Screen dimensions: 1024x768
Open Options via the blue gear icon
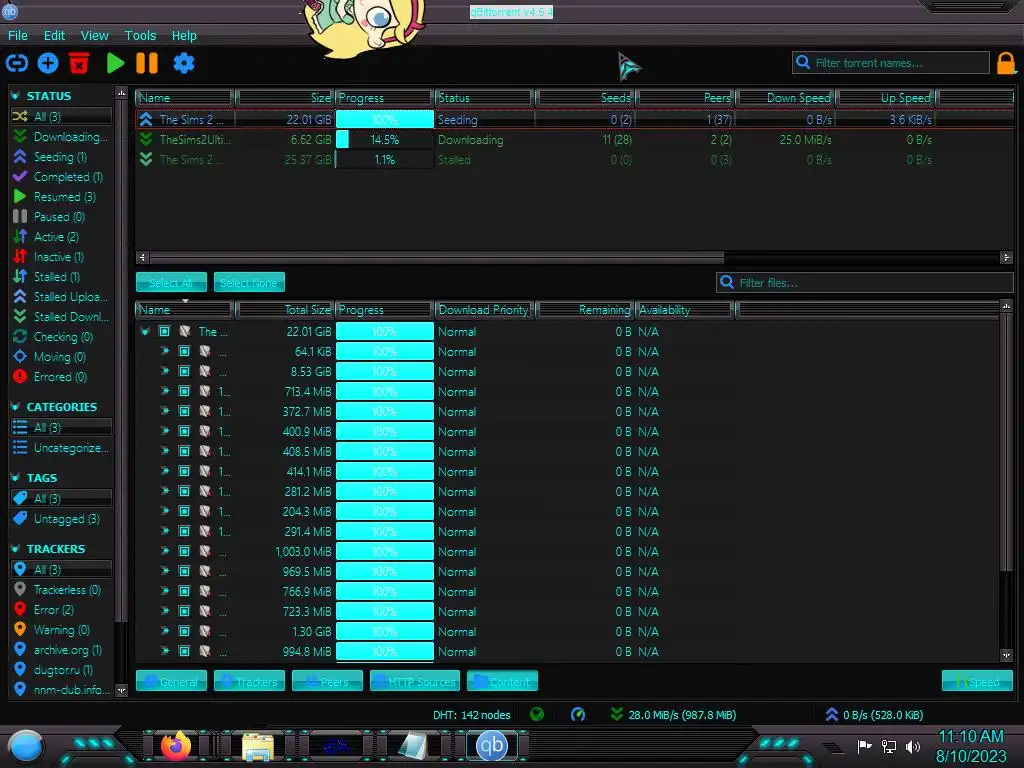[184, 63]
